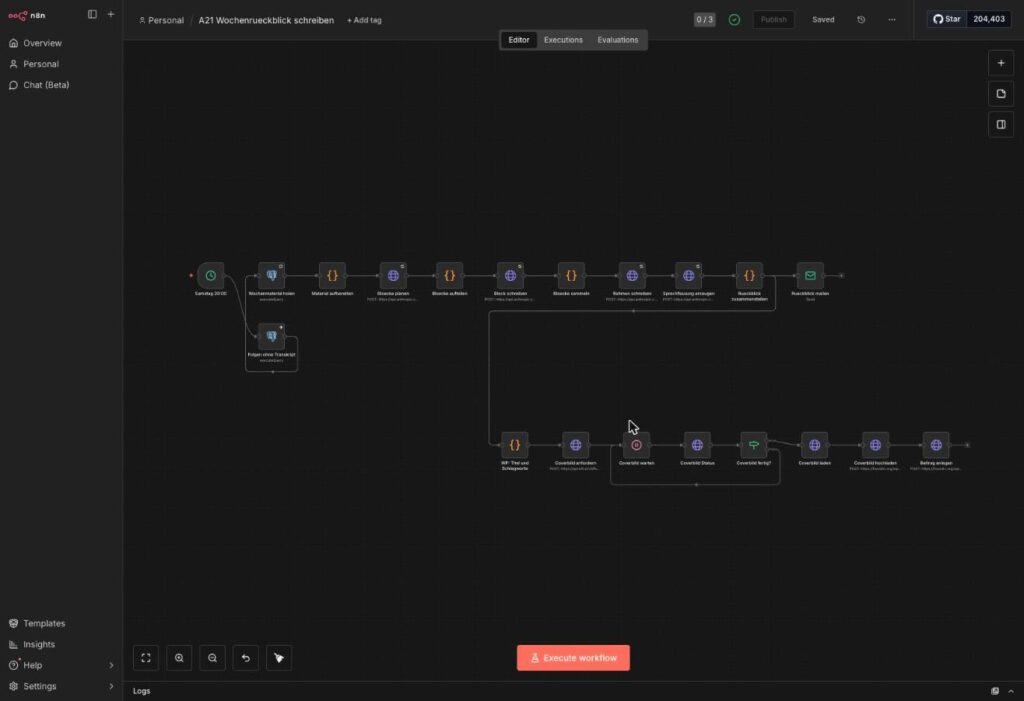Switch to the Executions tab
Image resolution: width=1024 pixels, height=701 pixels.
pos(563,40)
